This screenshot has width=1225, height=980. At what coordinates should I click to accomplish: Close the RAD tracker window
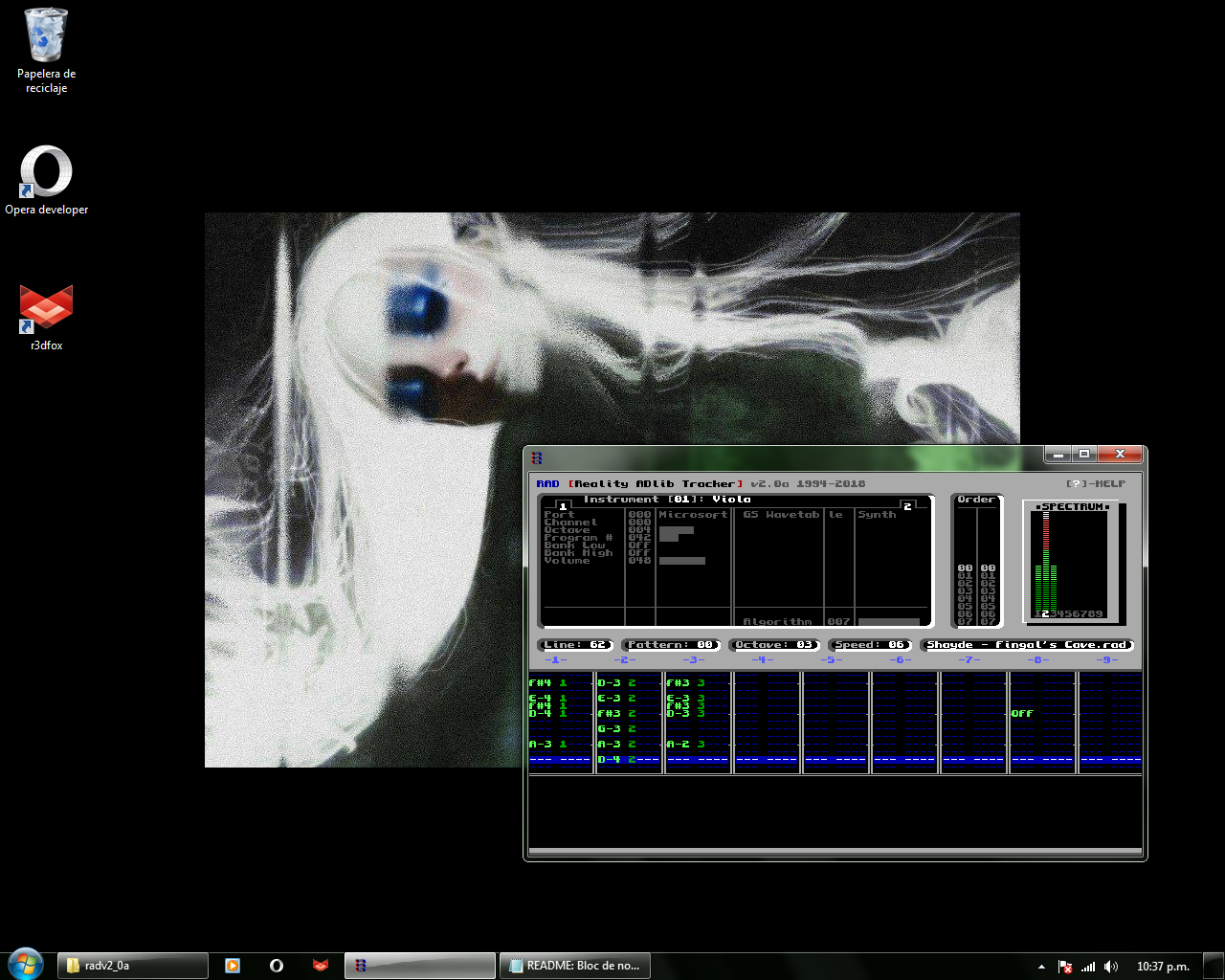pyautogui.click(x=1119, y=454)
